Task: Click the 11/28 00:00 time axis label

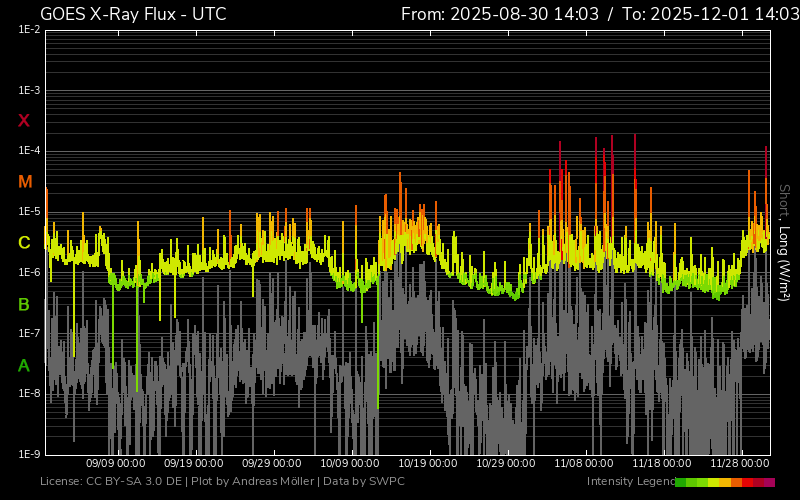Action: coord(740,464)
